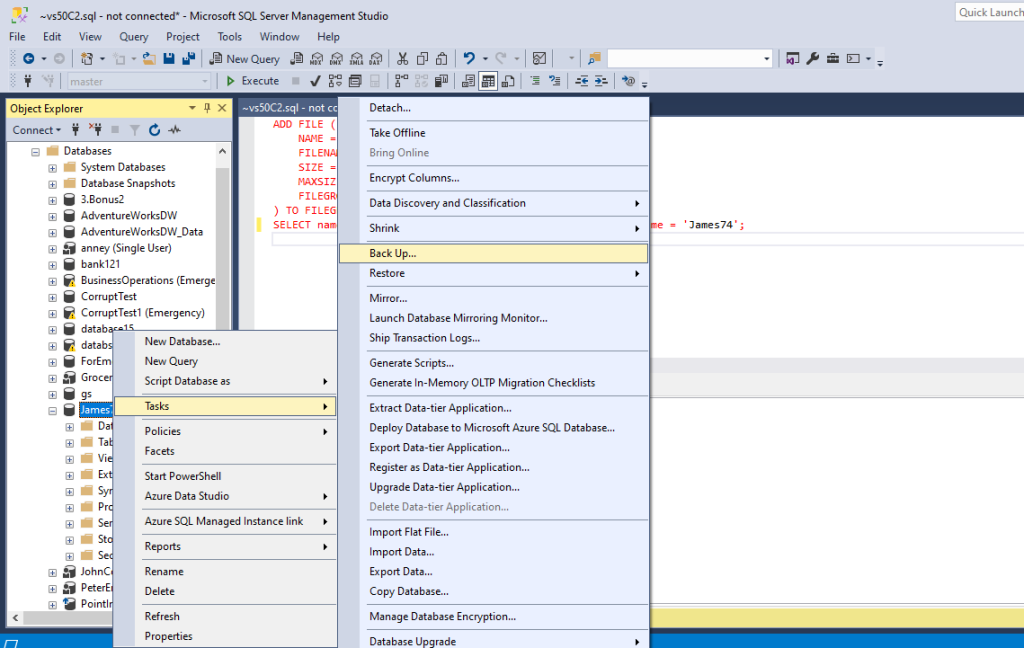
Task: Toggle Include Actual Execution Plan icon
Action: 402,81
